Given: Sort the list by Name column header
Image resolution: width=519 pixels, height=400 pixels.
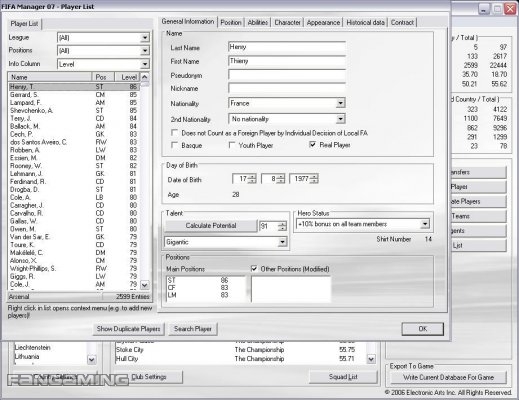Looking at the screenshot, I should [x=50, y=77].
